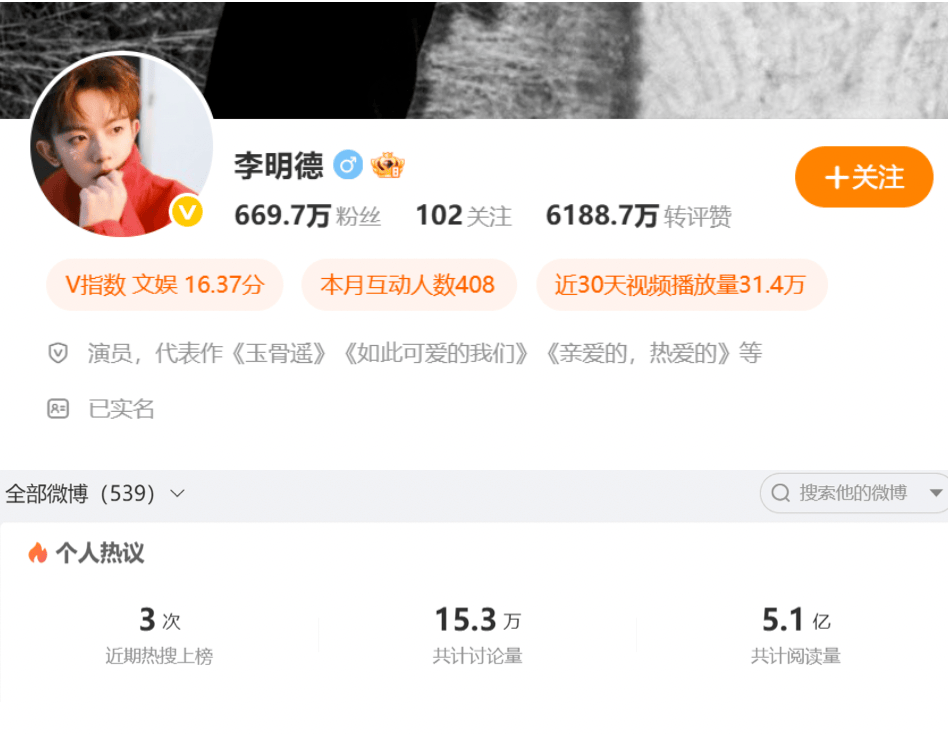Click the magnifier search icon
This screenshot has height=734, width=948.
point(781,493)
